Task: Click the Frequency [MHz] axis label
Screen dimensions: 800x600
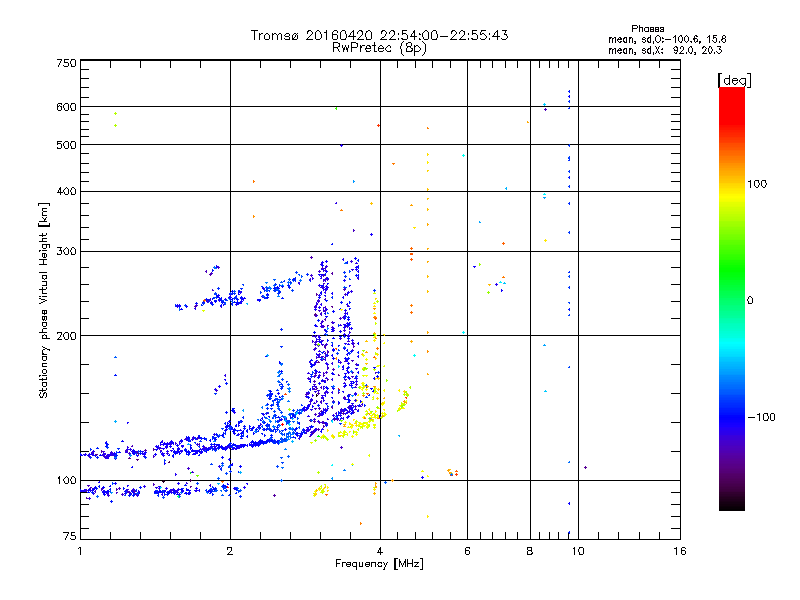Action: coord(379,565)
